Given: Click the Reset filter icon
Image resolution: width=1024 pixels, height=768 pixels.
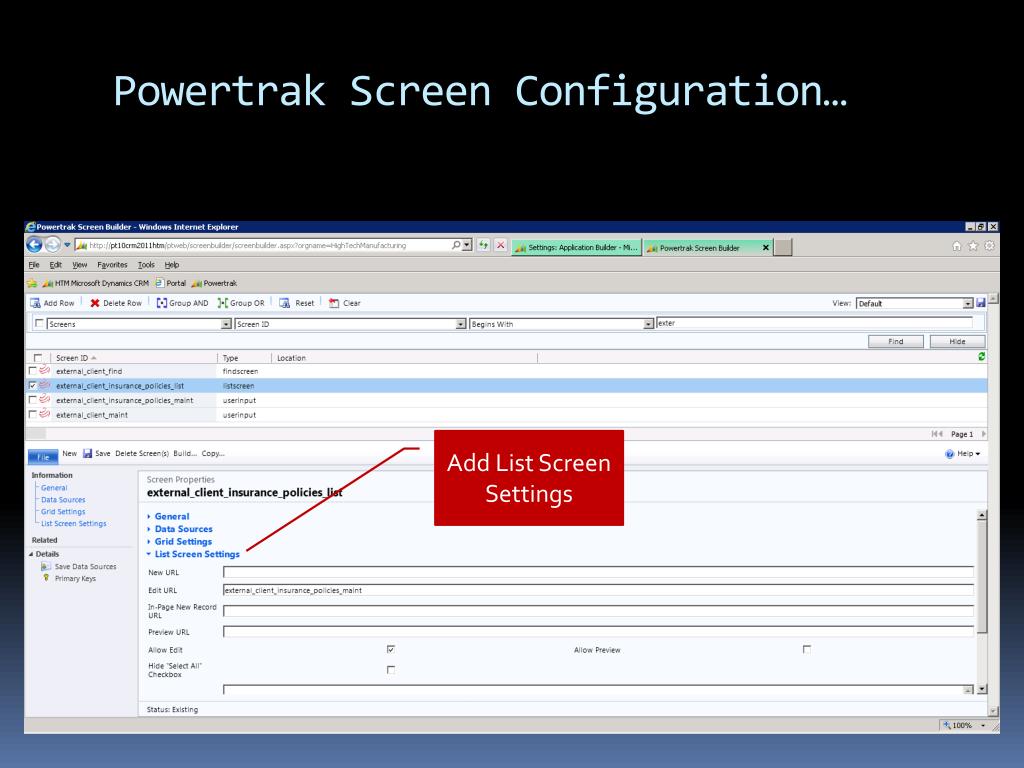Looking at the screenshot, I should 285,303.
